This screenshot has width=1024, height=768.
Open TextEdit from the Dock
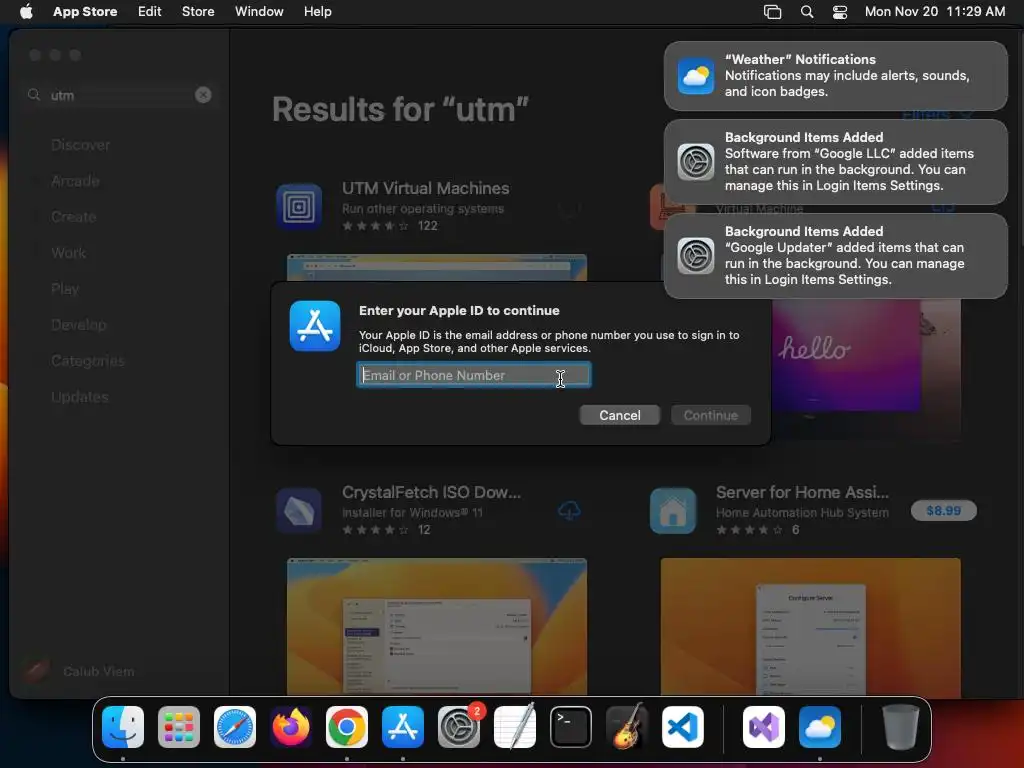(515, 727)
